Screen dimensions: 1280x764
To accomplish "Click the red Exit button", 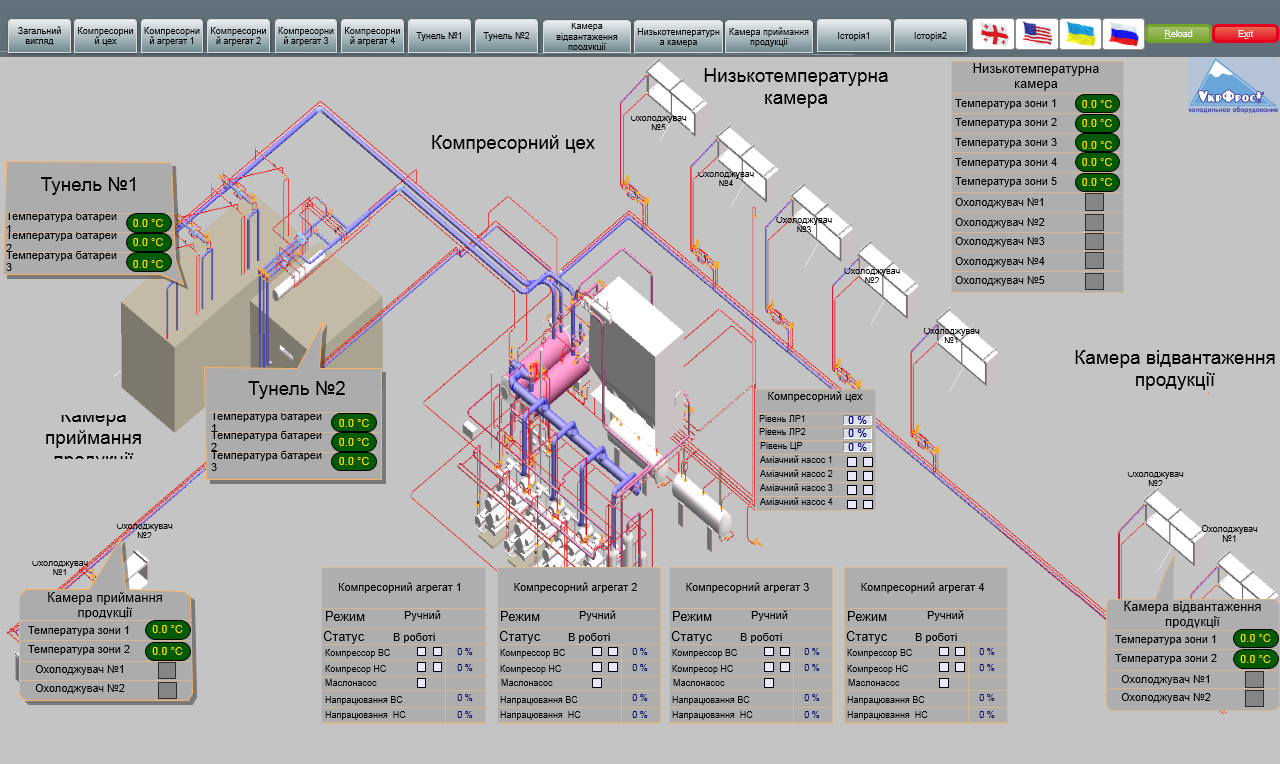I will [1245, 34].
